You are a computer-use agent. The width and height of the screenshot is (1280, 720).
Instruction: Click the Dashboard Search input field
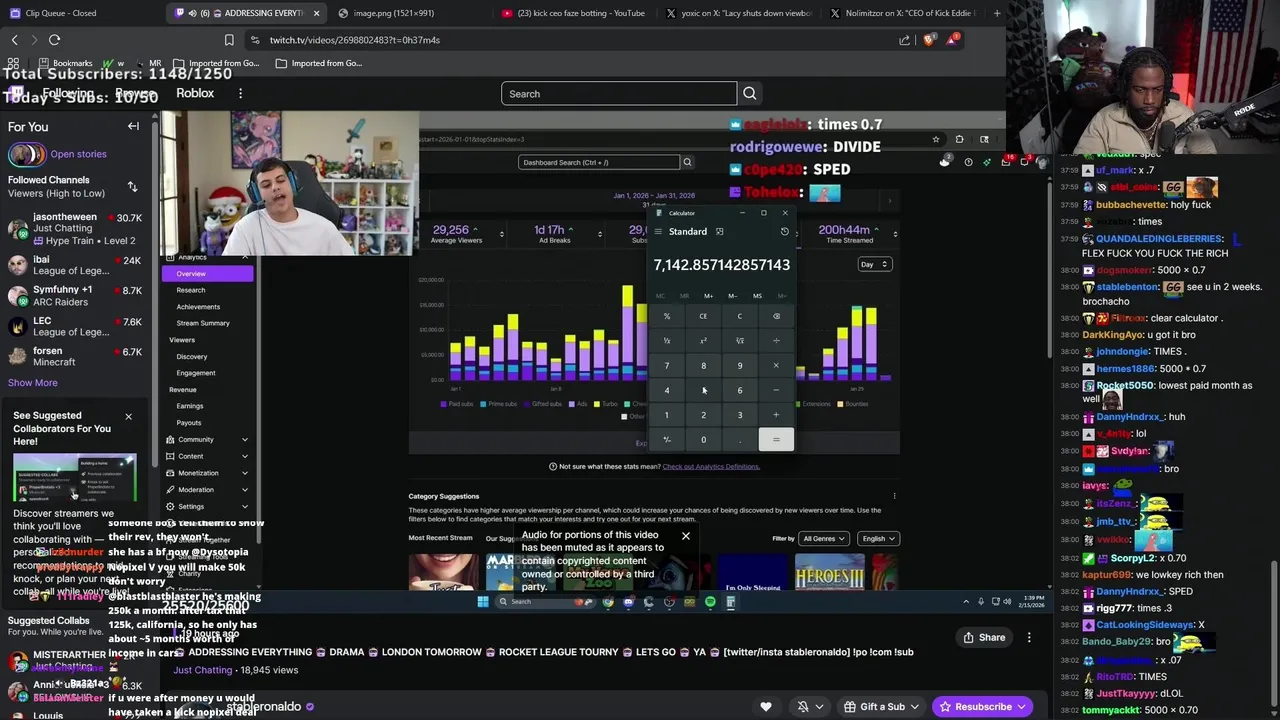tap(598, 162)
